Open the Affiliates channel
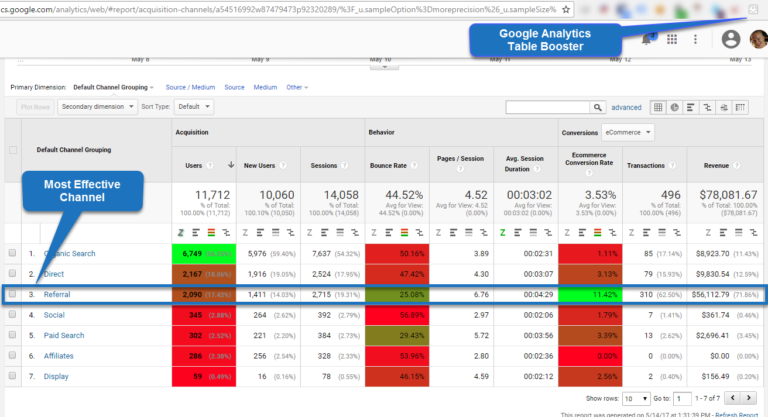The image size is (768, 417). (58, 356)
